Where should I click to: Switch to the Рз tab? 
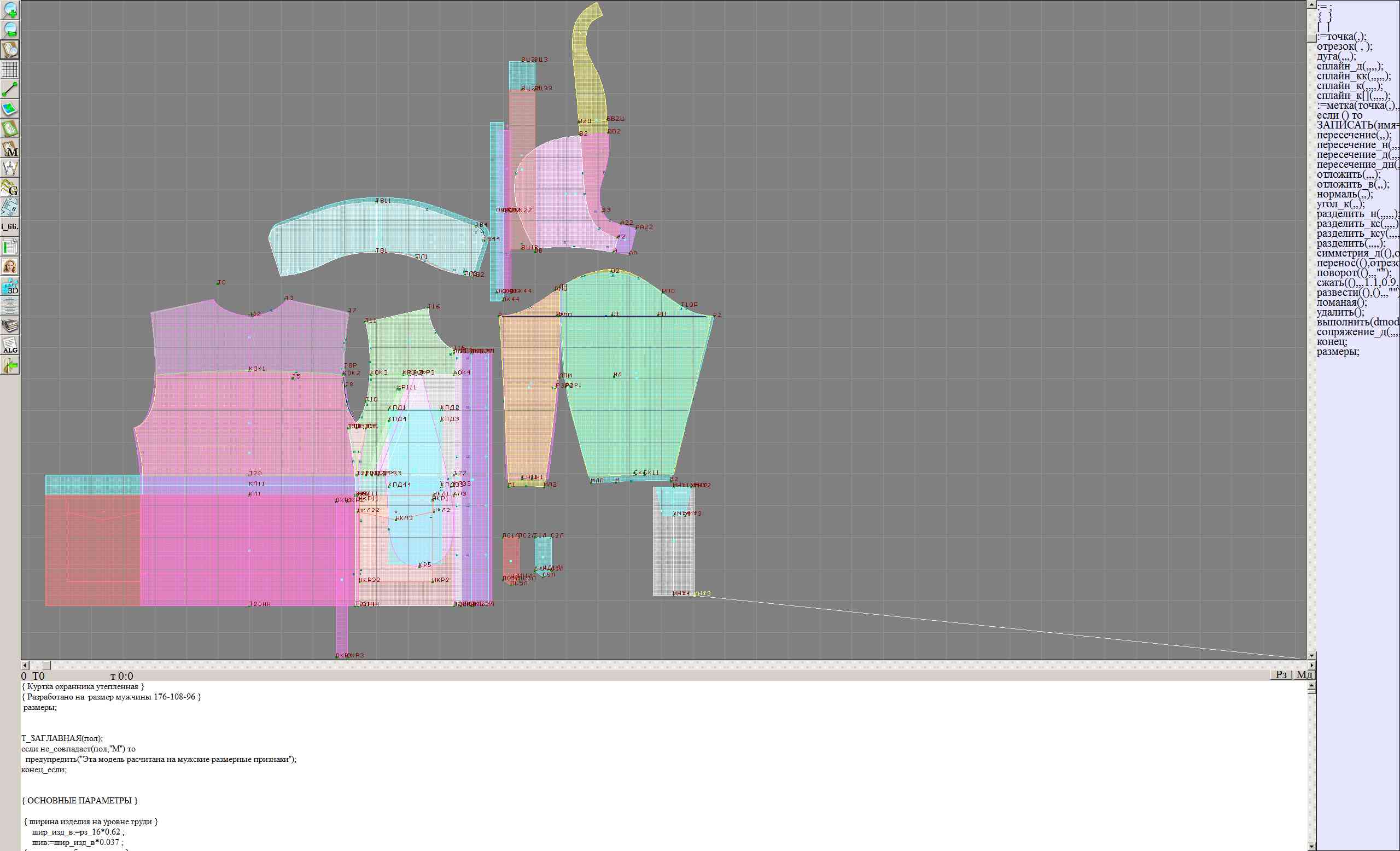pos(1281,674)
